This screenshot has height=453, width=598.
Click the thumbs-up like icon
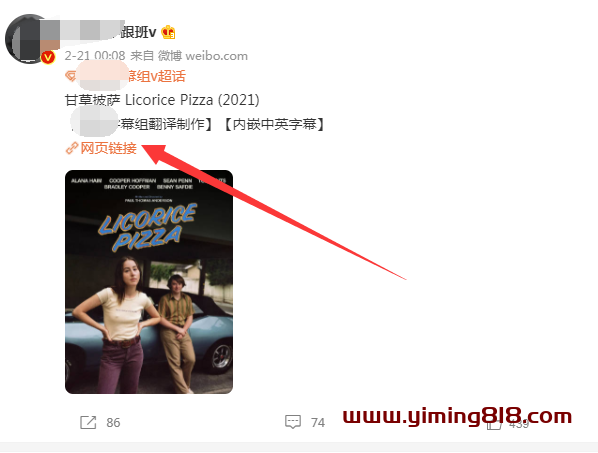pos(494,423)
